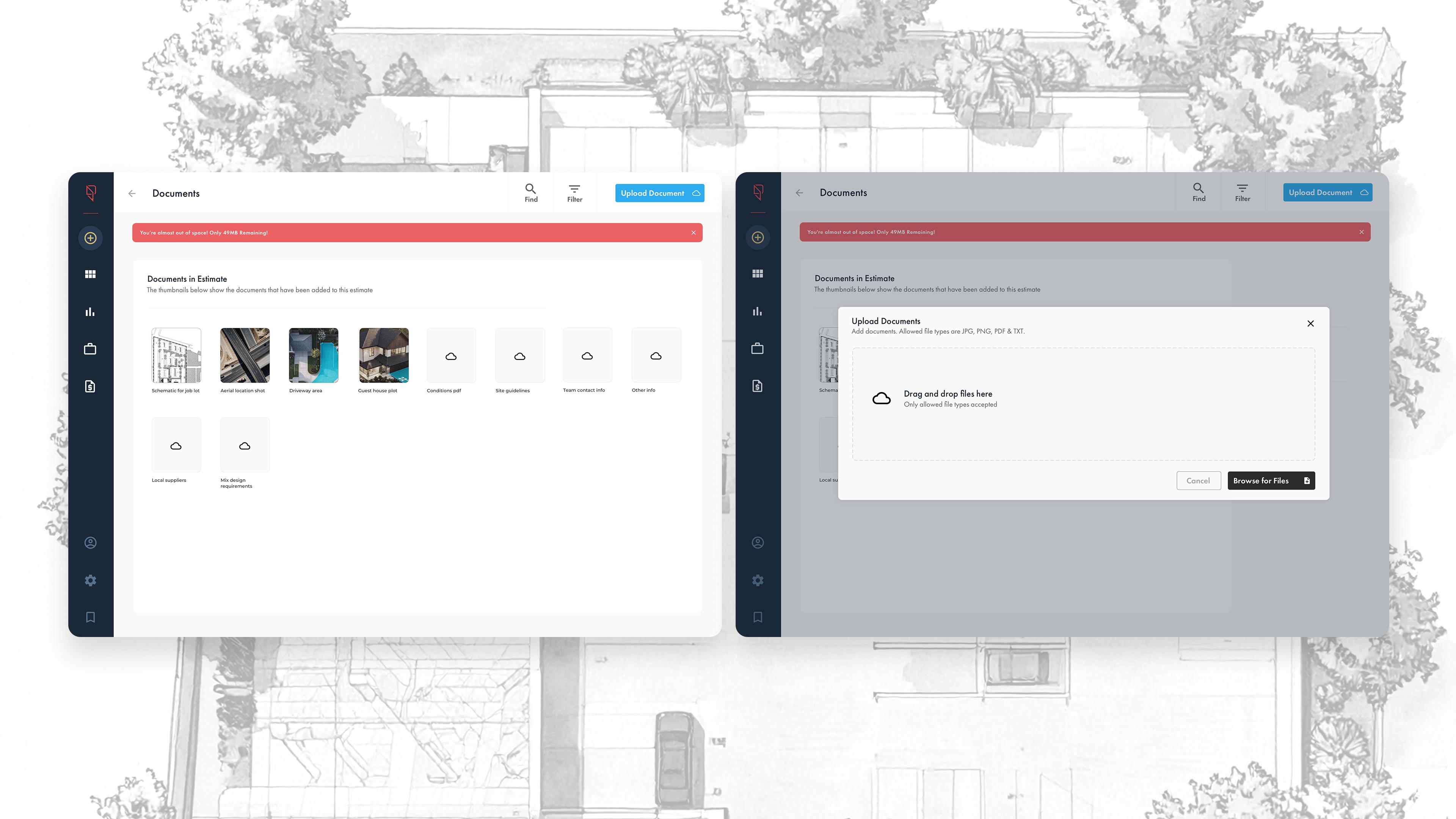Click the app logo at top of sidebar
Image resolution: width=1456 pixels, height=819 pixels.
click(91, 194)
